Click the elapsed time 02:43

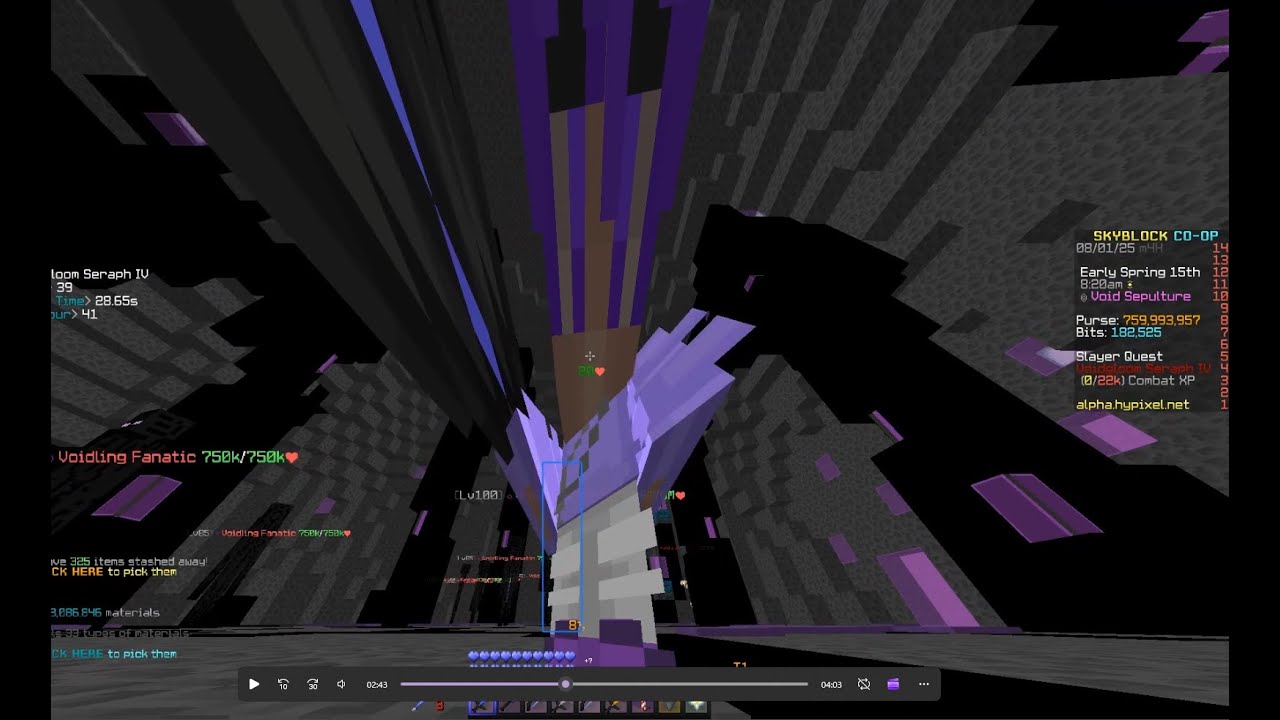(377, 685)
